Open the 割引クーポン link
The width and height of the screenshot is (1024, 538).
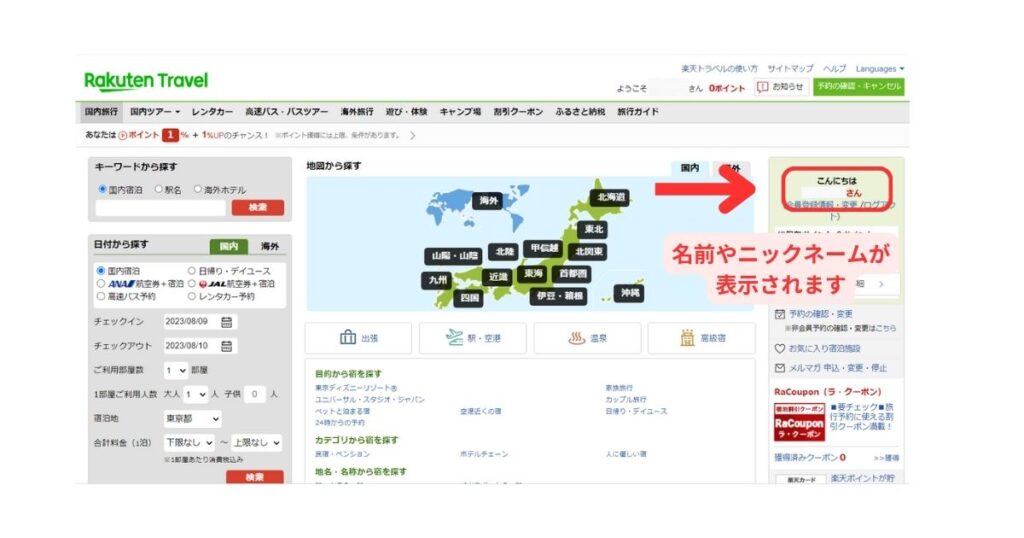coord(519,112)
